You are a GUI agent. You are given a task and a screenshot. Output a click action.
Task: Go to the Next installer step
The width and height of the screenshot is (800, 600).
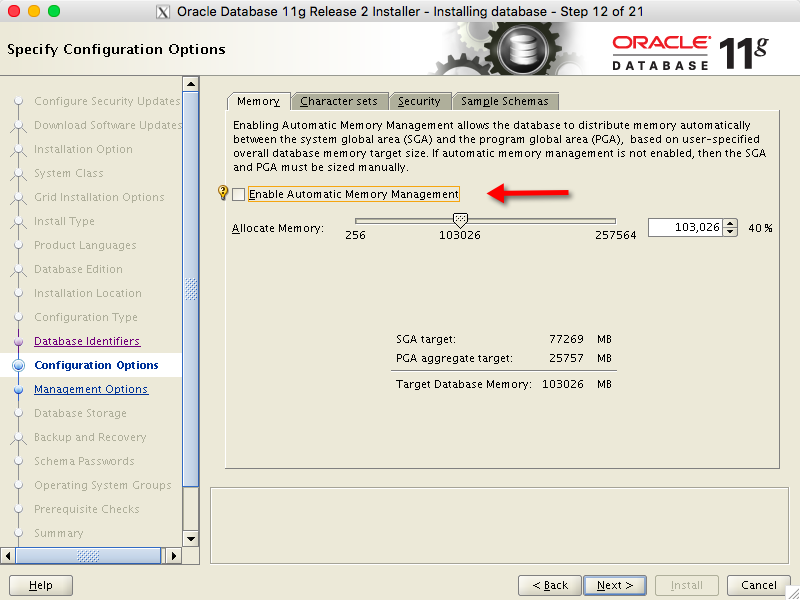click(x=615, y=585)
